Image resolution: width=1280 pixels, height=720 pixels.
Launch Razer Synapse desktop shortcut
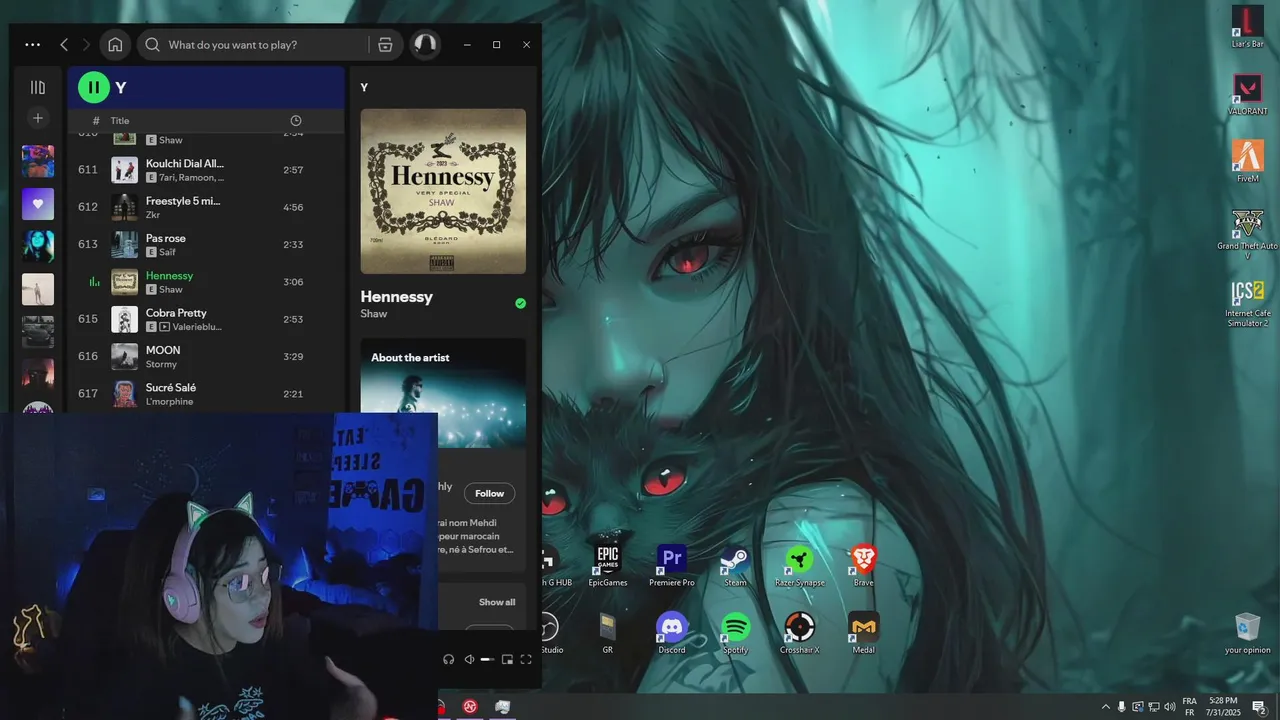(799, 566)
